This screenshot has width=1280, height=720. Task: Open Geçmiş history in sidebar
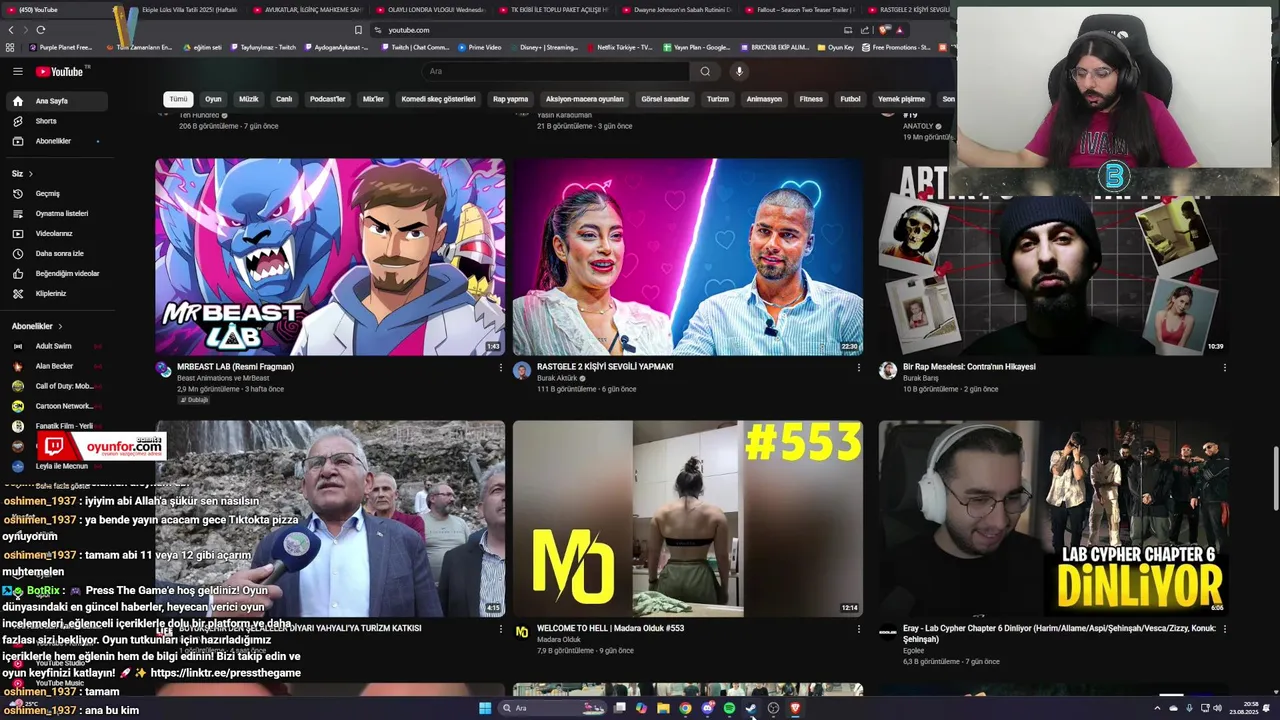tap(55, 193)
